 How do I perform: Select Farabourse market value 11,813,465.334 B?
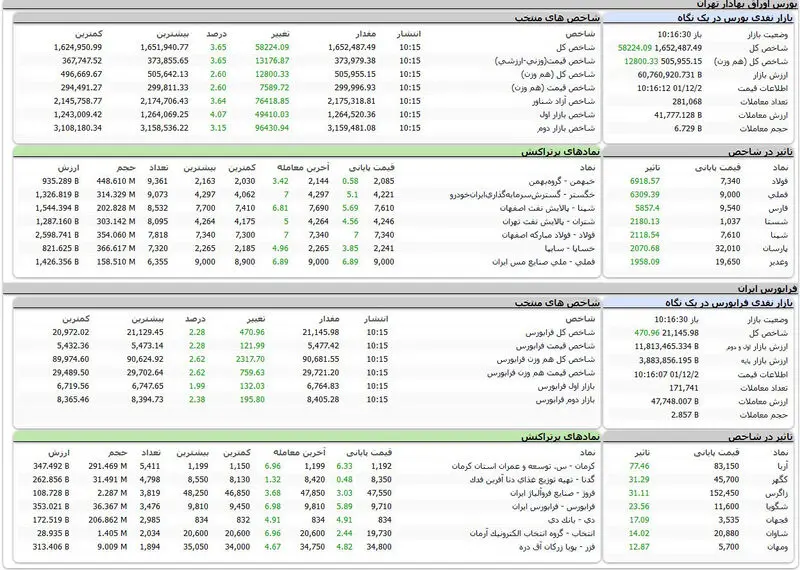point(667,346)
